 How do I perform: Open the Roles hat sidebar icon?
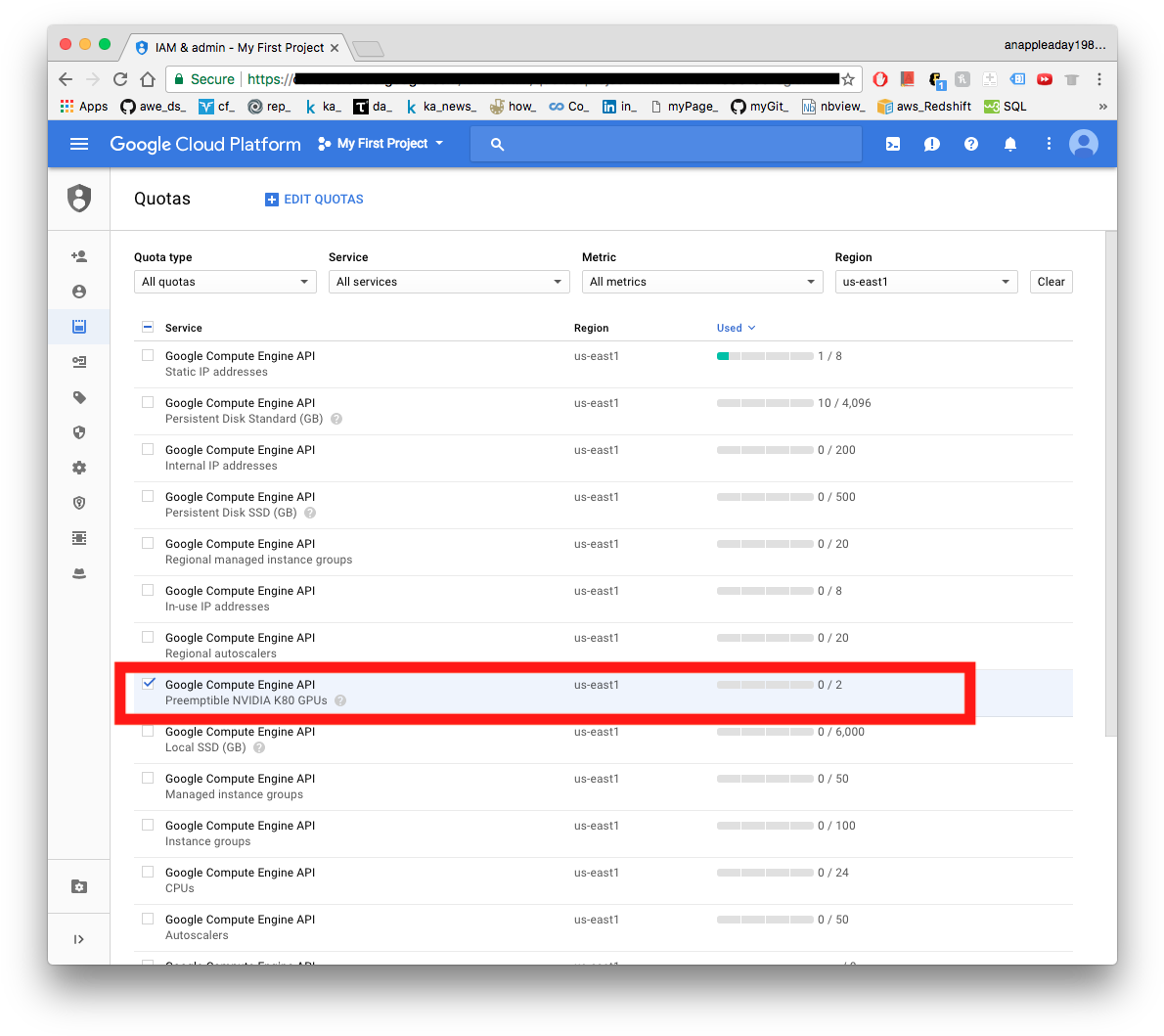click(x=79, y=573)
